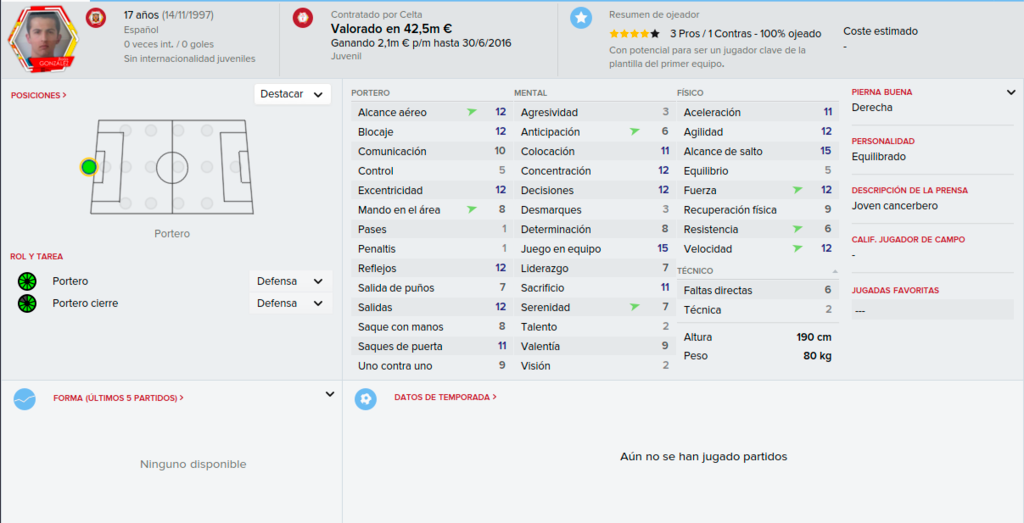Open Forma (últimos 5 partidos) link

[118, 398]
